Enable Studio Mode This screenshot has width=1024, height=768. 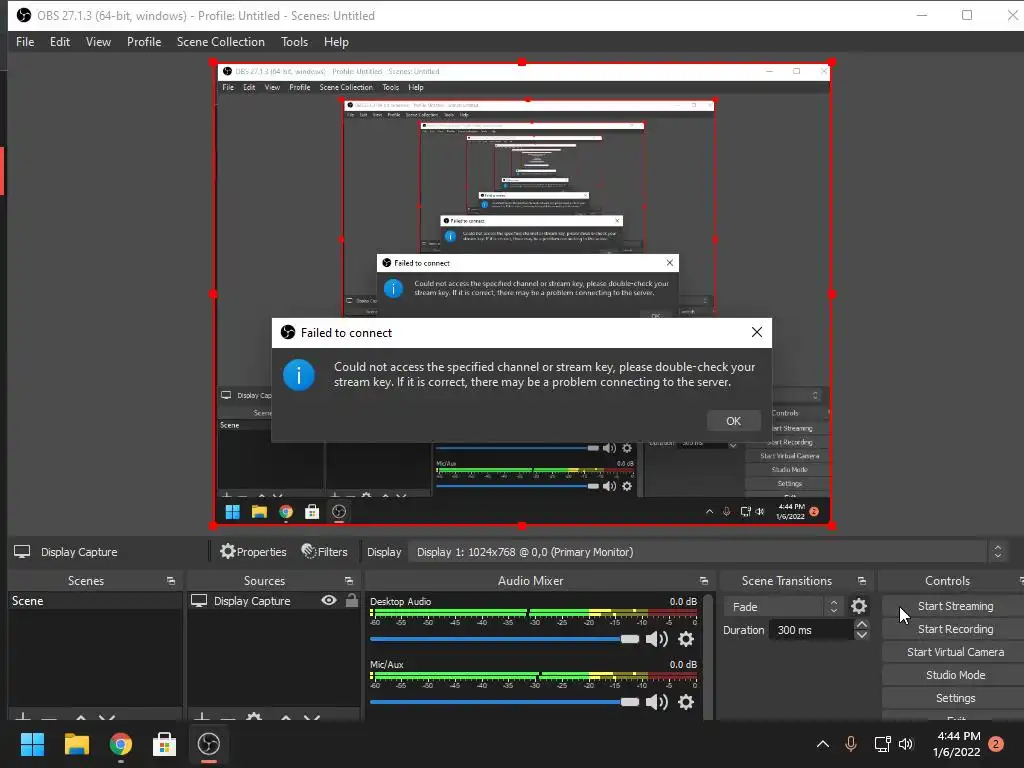pos(955,675)
